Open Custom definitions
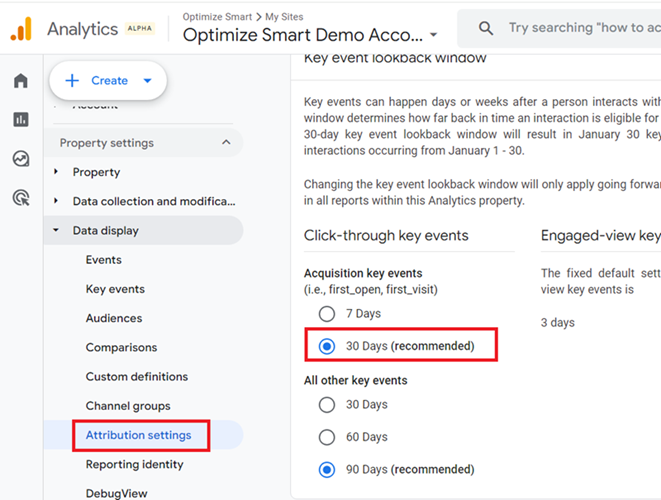The image size is (661, 500). [x=137, y=376]
